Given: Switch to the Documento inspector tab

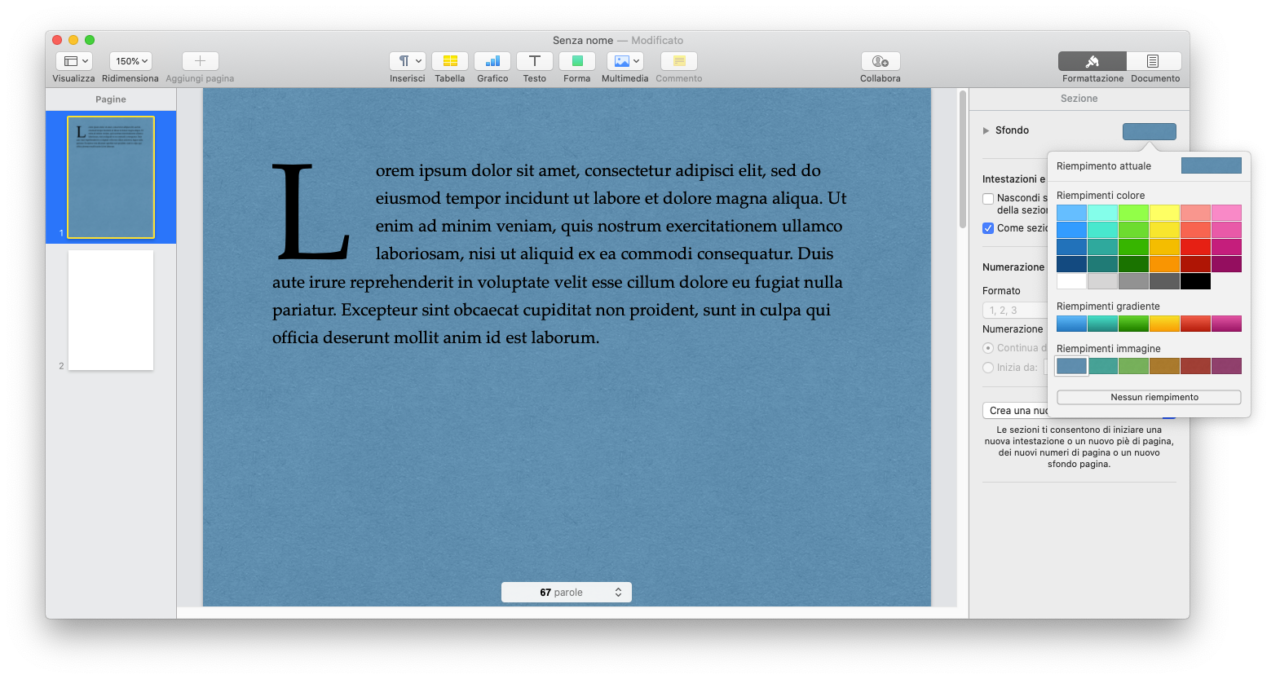Looking at the screenshot, I should (1154, 61).
